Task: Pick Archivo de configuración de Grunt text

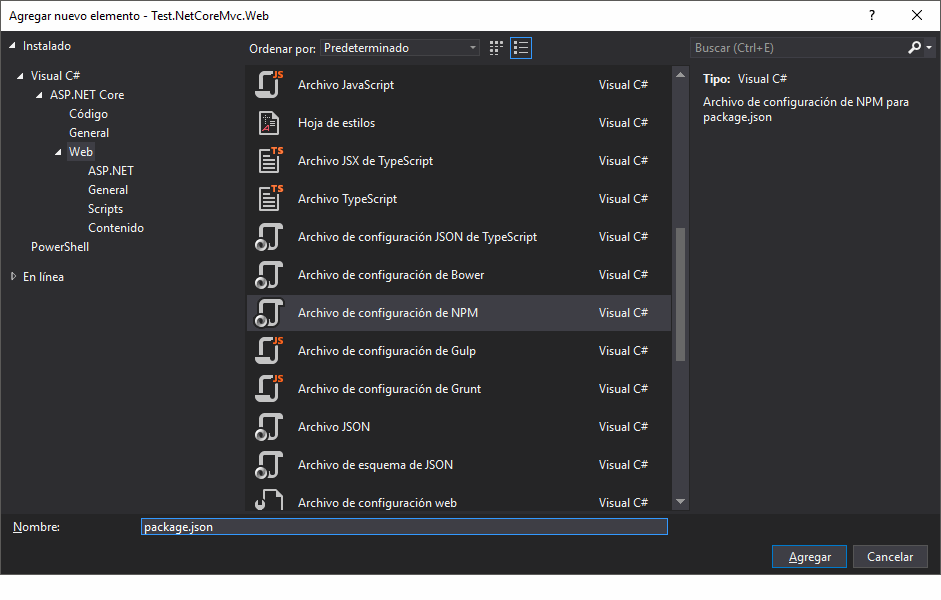Action: pyautogui.click(x=389, y=389)
